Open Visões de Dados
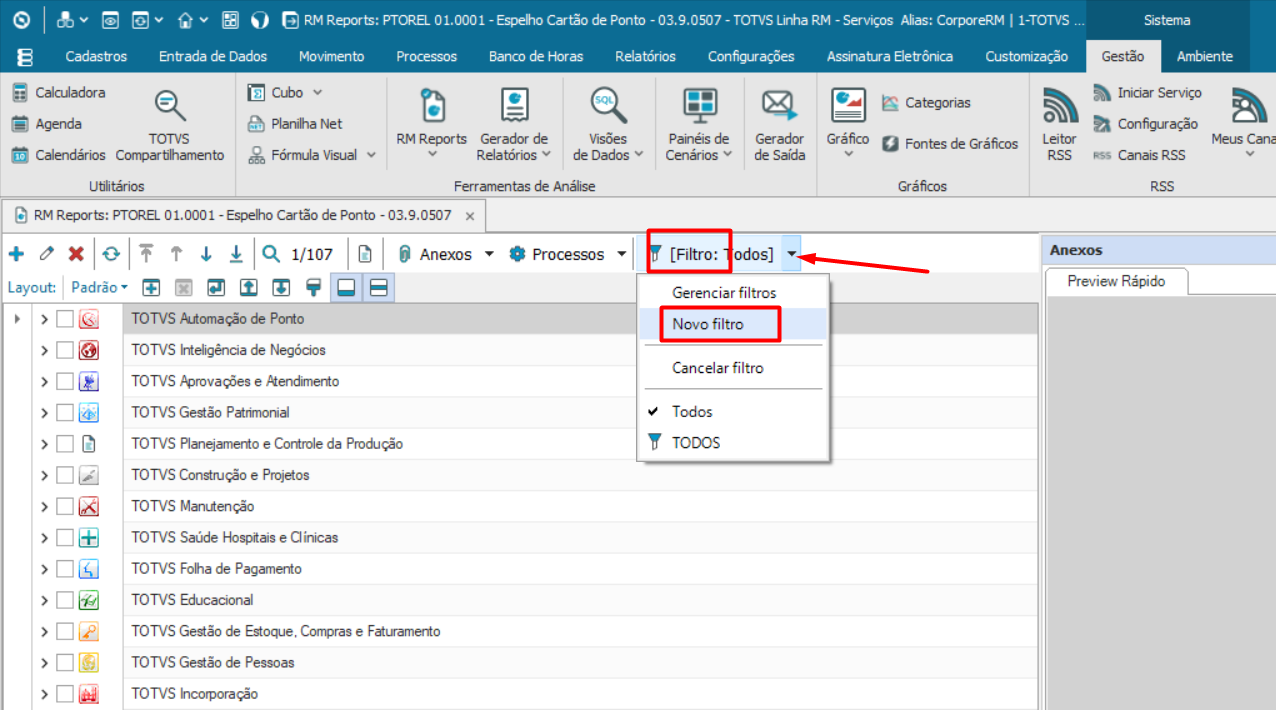This screenshot has height=710, width=1276. coord(607,124)
